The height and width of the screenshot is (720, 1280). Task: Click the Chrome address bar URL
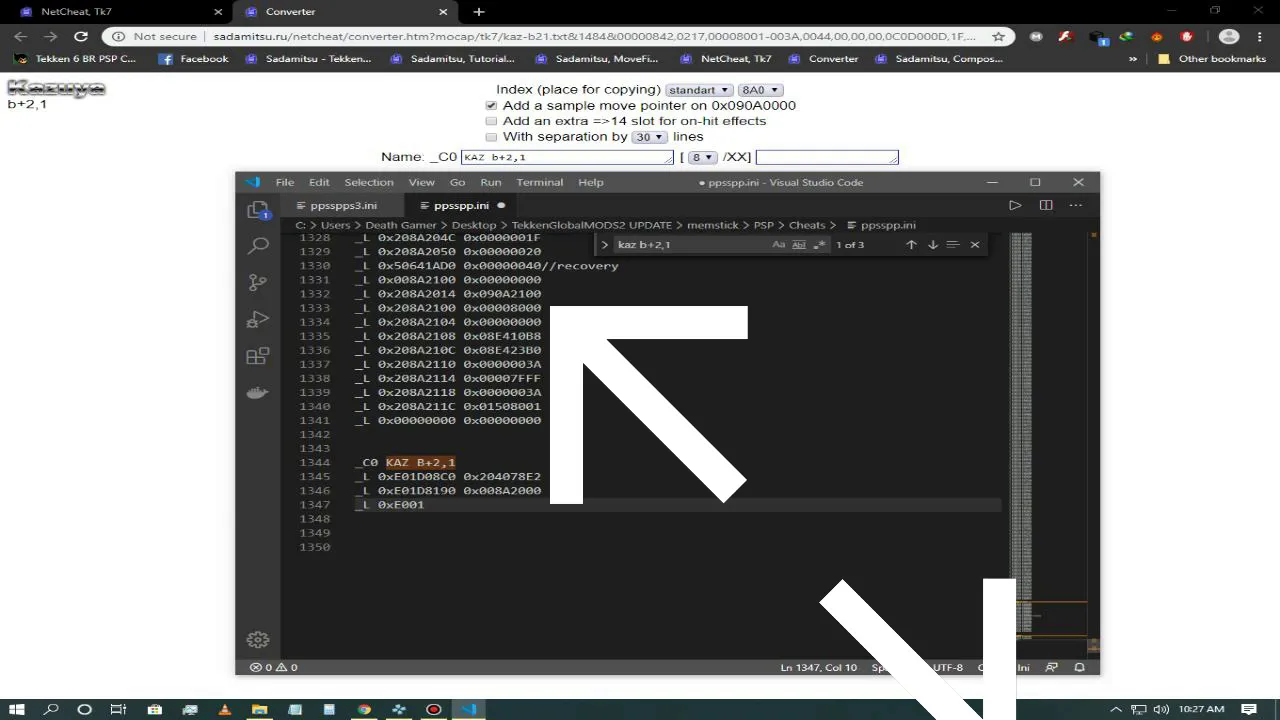pyautogui.click(x=594, y=36)
